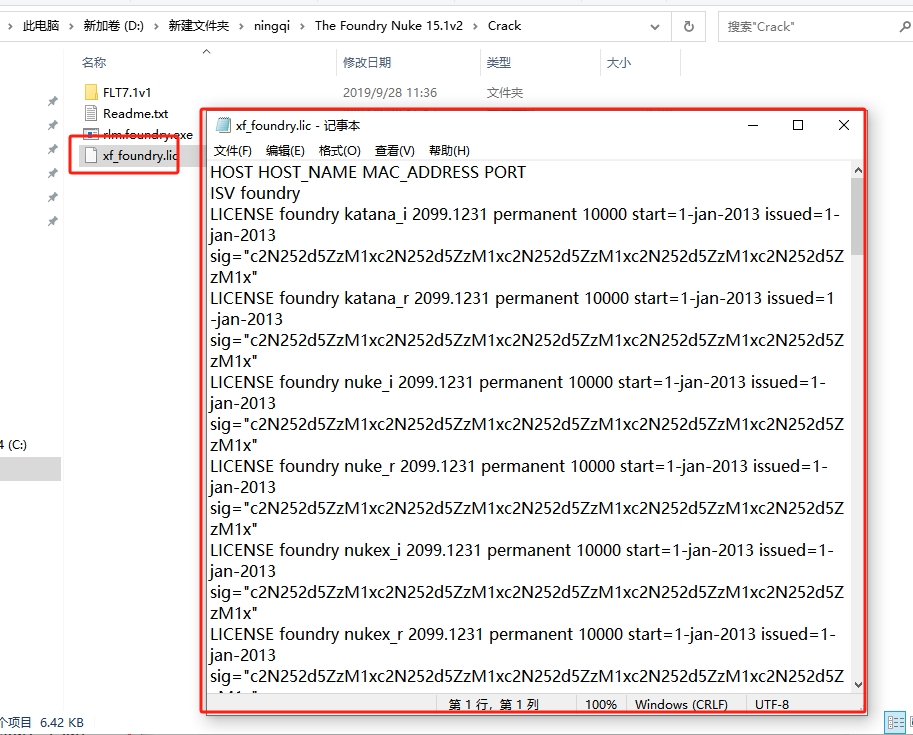Viewport: 913px width, 735px height.
Task: Click the (C:) drive in navigation pane
Action: click(13, 445)
